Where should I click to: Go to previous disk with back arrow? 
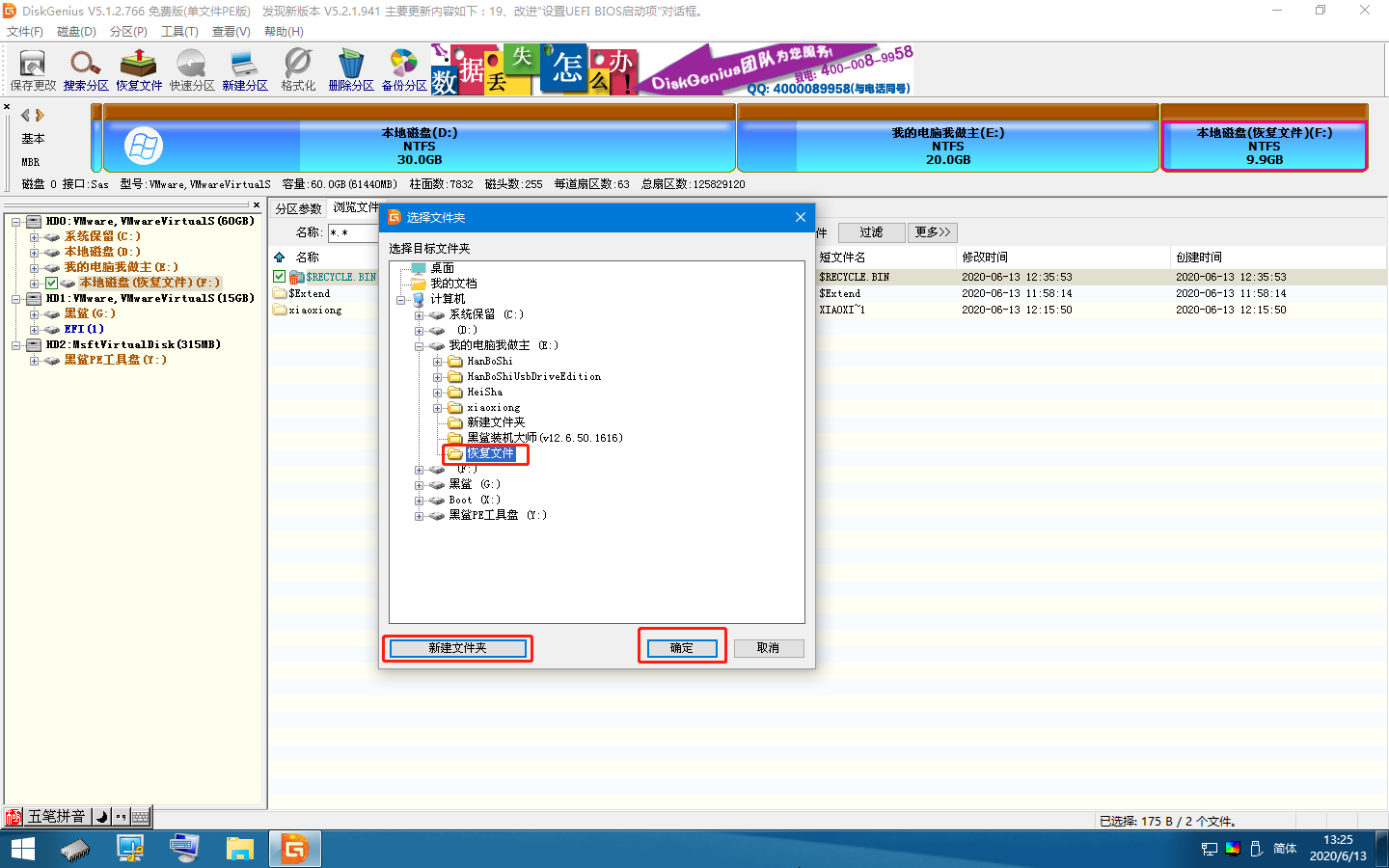[25, 115]
